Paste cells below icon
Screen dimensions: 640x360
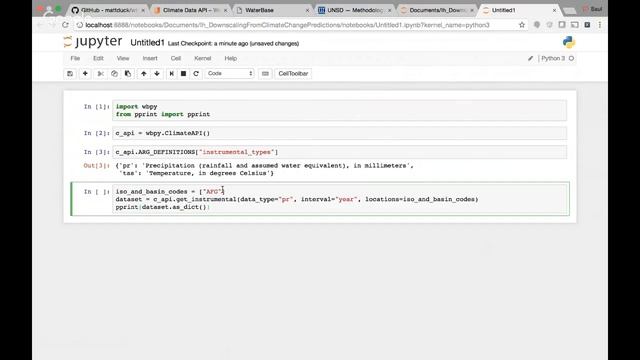click(x=128, y=73)
